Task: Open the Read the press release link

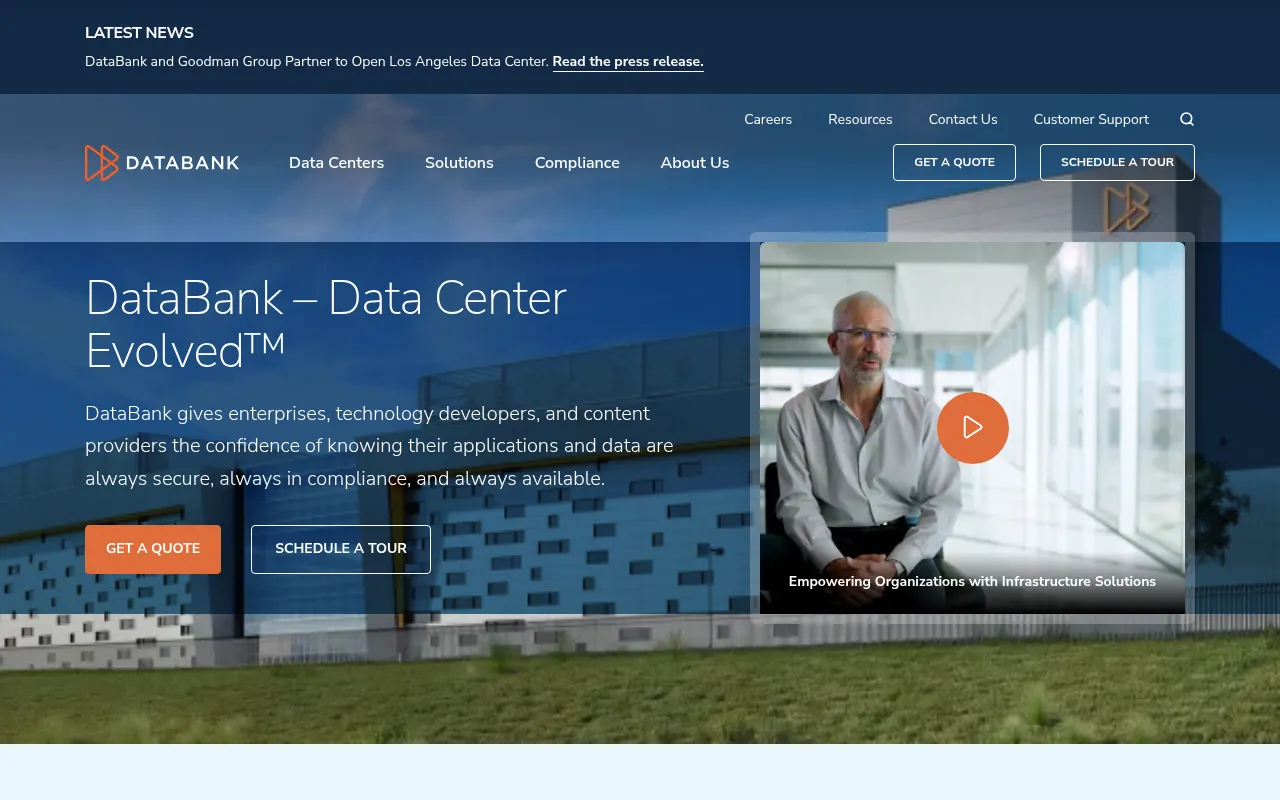Action: pos(628,62)
